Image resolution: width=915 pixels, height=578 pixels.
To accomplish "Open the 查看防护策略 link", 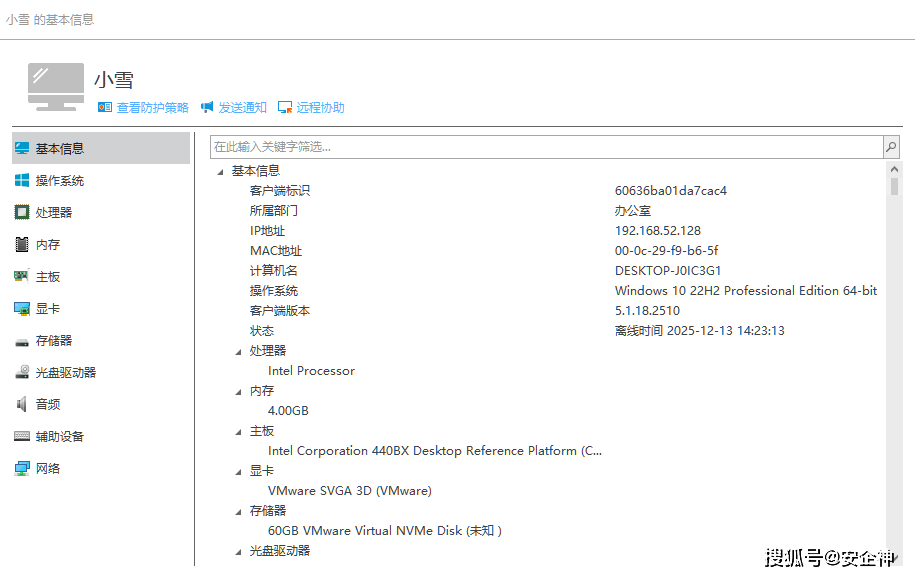I will (152, 108).
